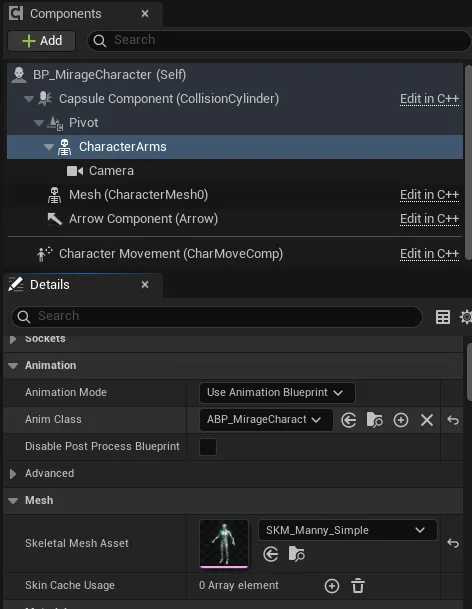Close the Components tab
This screenshot has height=609, width=472.
(x=145, y=14)
